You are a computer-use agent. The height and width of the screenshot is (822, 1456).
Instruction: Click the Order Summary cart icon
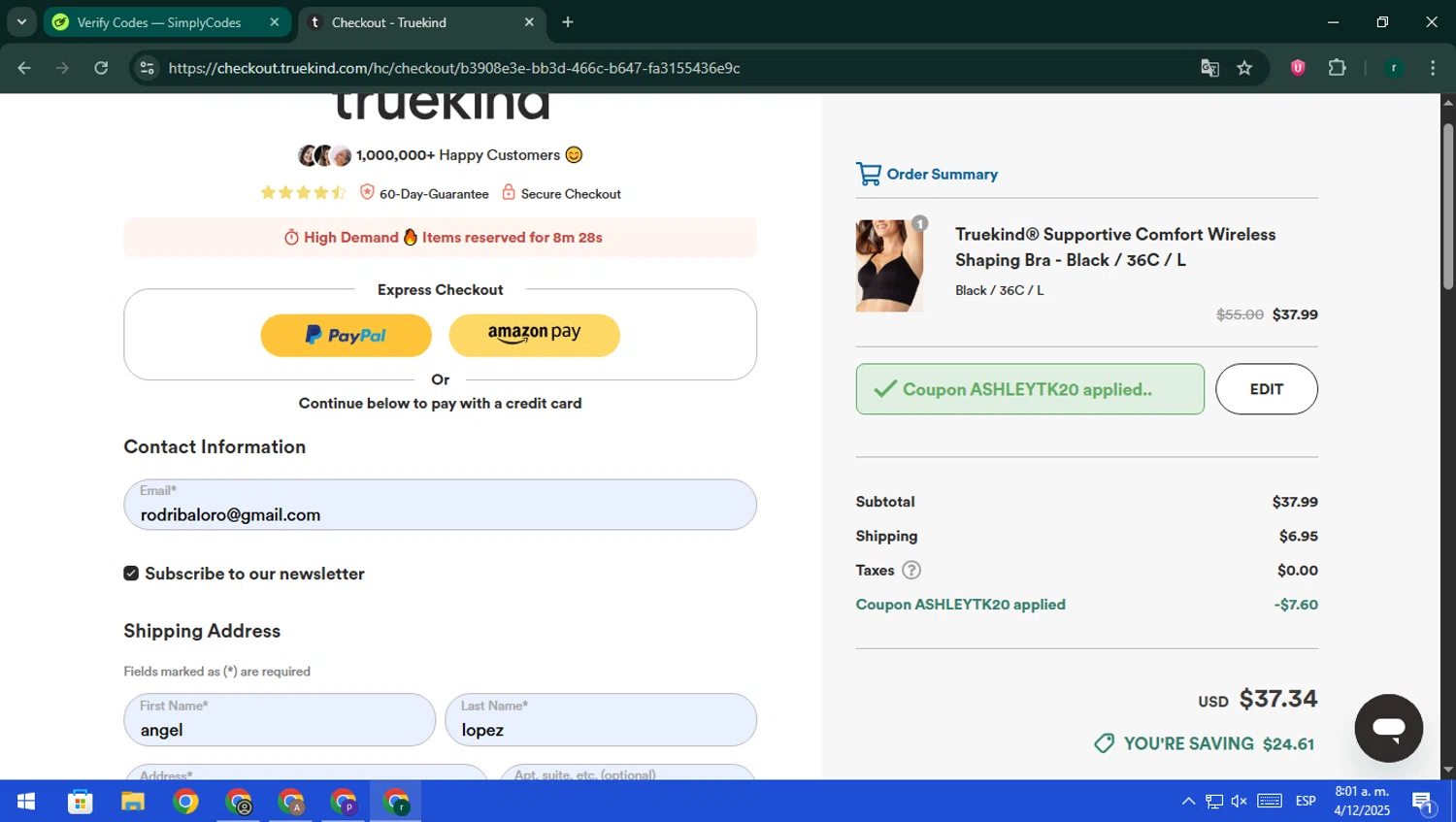[868, 174]
